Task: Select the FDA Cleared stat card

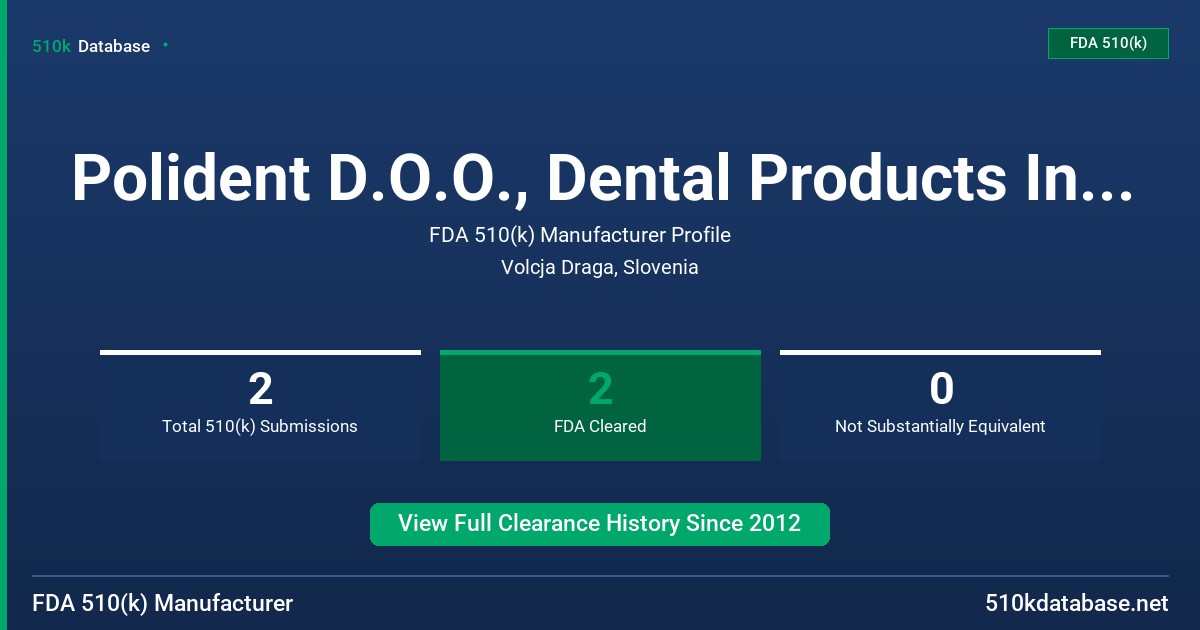Action: pos(600,406)
